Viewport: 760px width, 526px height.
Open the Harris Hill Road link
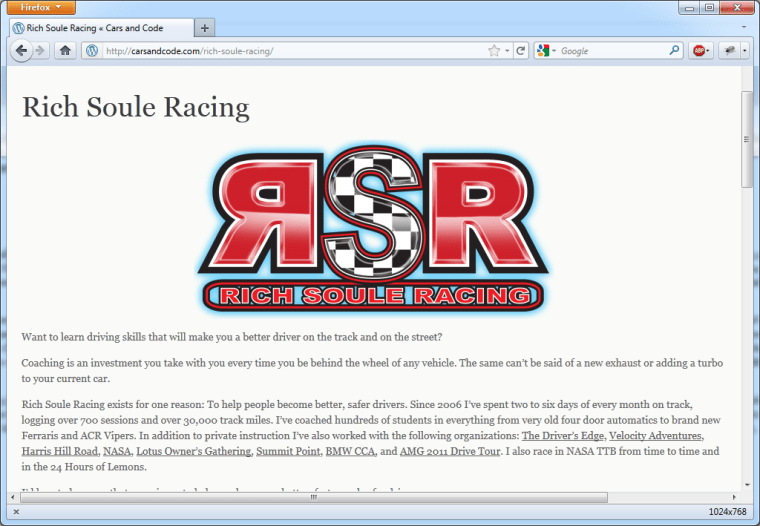click(60, 451)
